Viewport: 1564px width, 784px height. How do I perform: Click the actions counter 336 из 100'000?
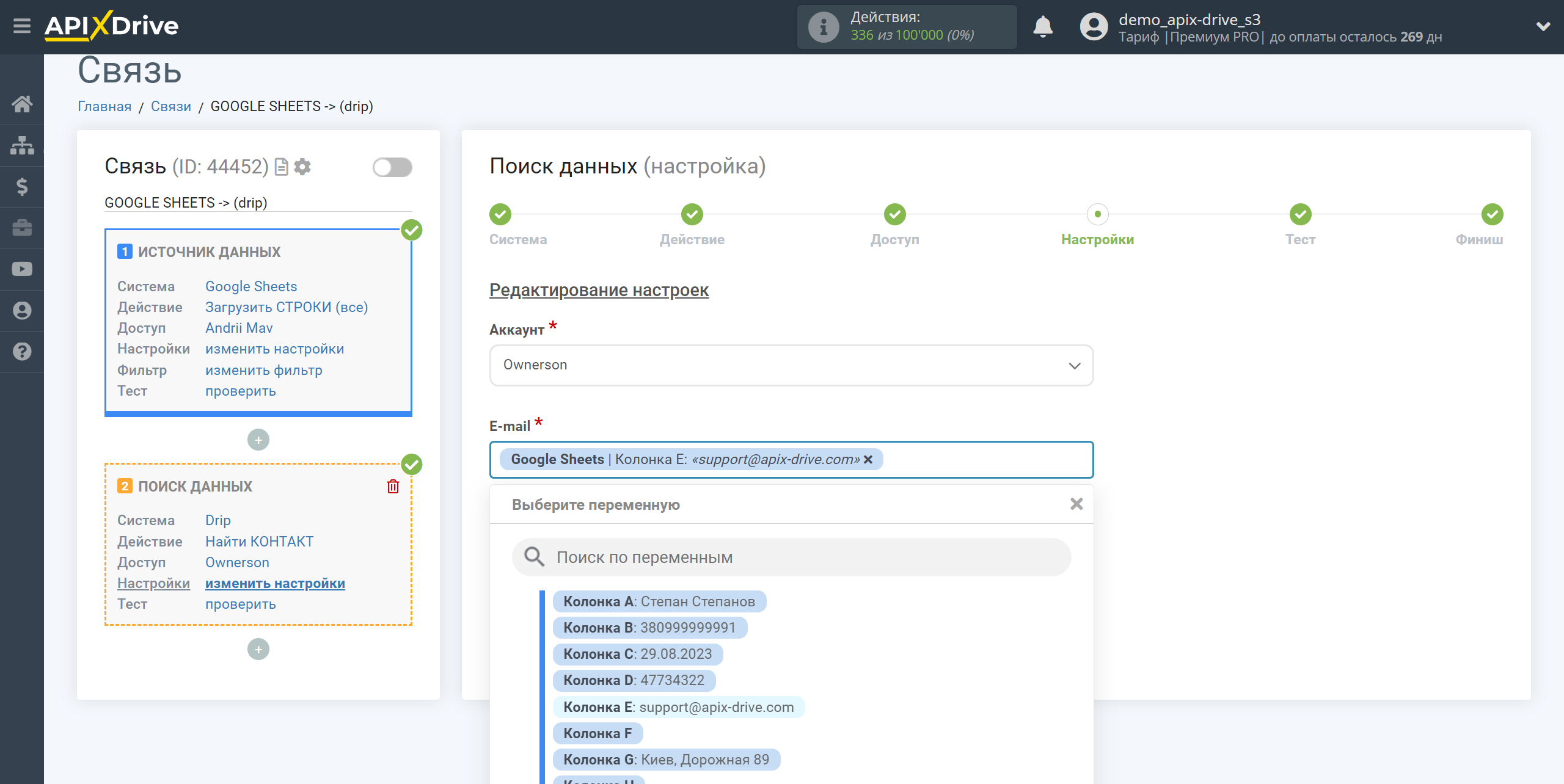pyautogui.click(x=912, y=35)
